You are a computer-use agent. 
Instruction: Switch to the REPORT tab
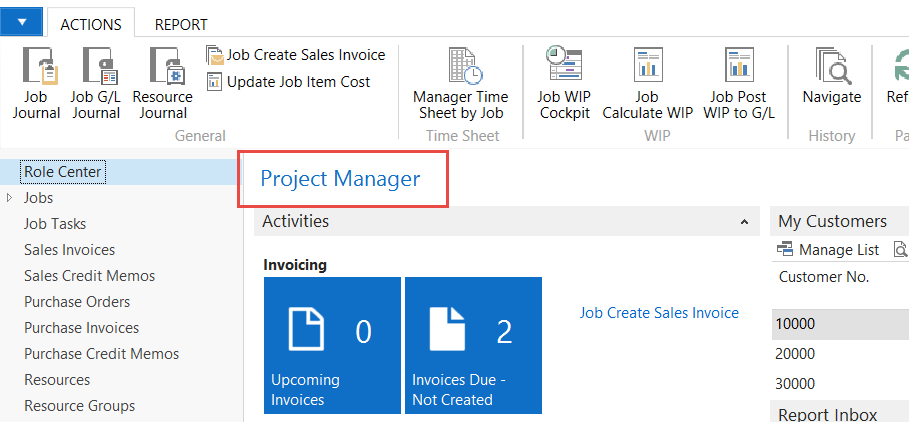[181, 24]
